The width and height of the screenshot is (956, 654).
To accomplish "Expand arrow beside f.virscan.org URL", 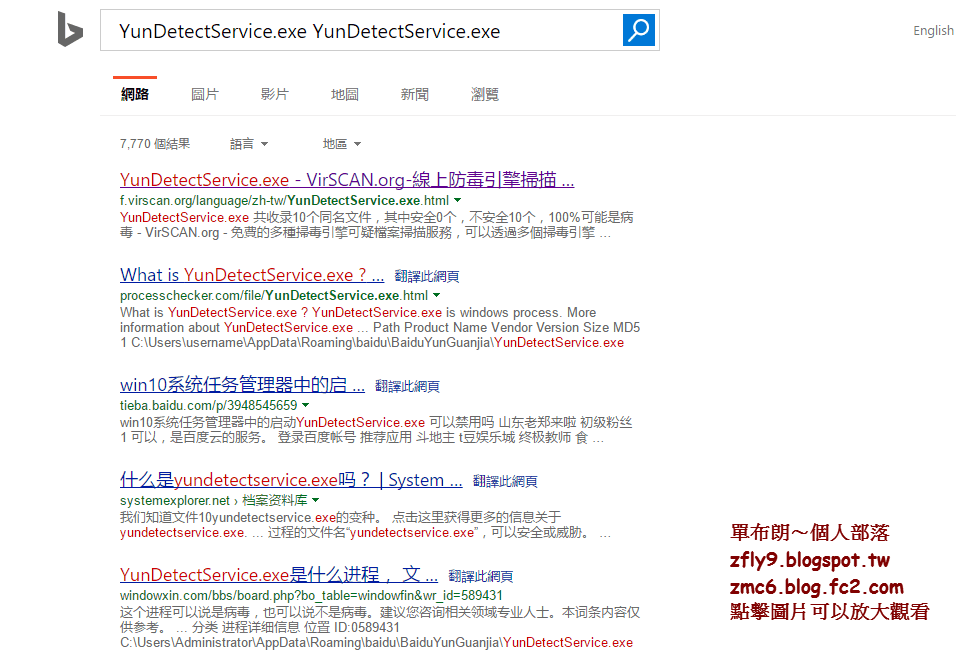I will click(458, 200).
